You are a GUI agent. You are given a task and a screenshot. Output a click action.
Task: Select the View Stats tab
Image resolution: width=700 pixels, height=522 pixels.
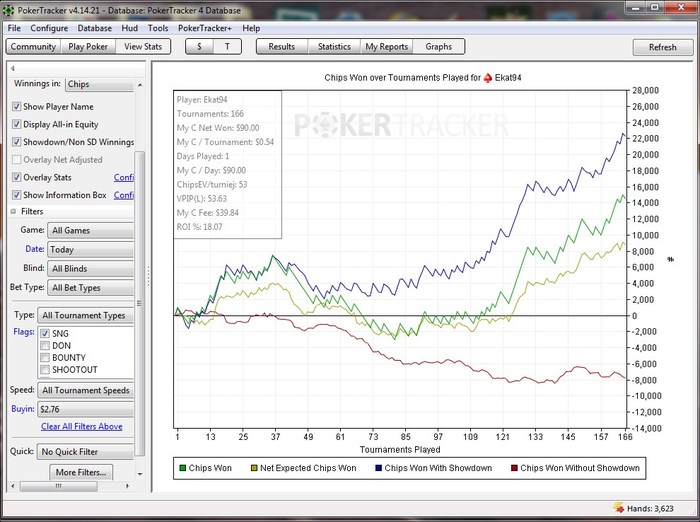point(143,46)
